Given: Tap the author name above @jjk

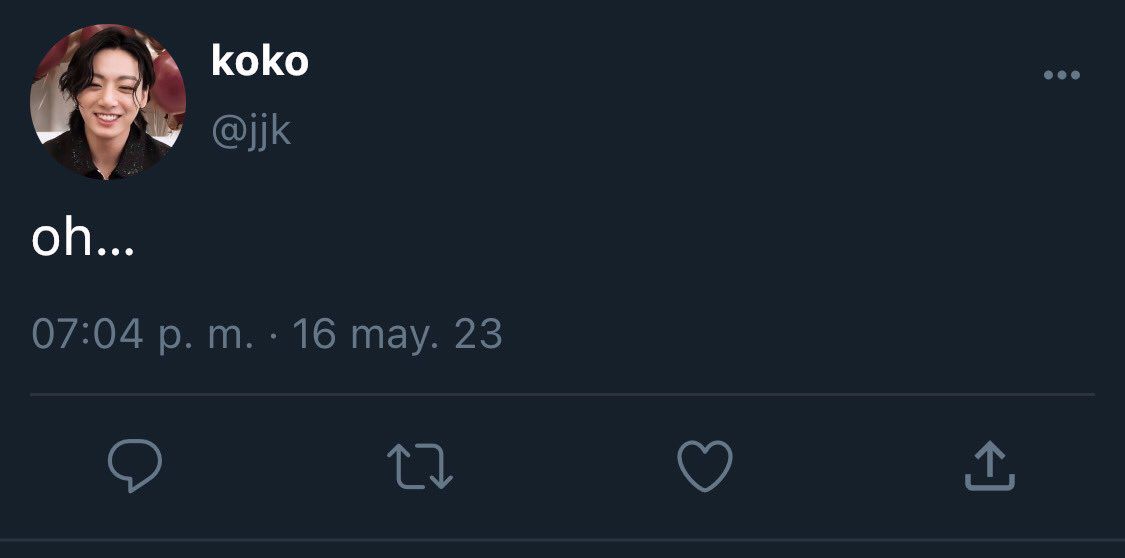Looking at the screenshot, I should 260,61.
